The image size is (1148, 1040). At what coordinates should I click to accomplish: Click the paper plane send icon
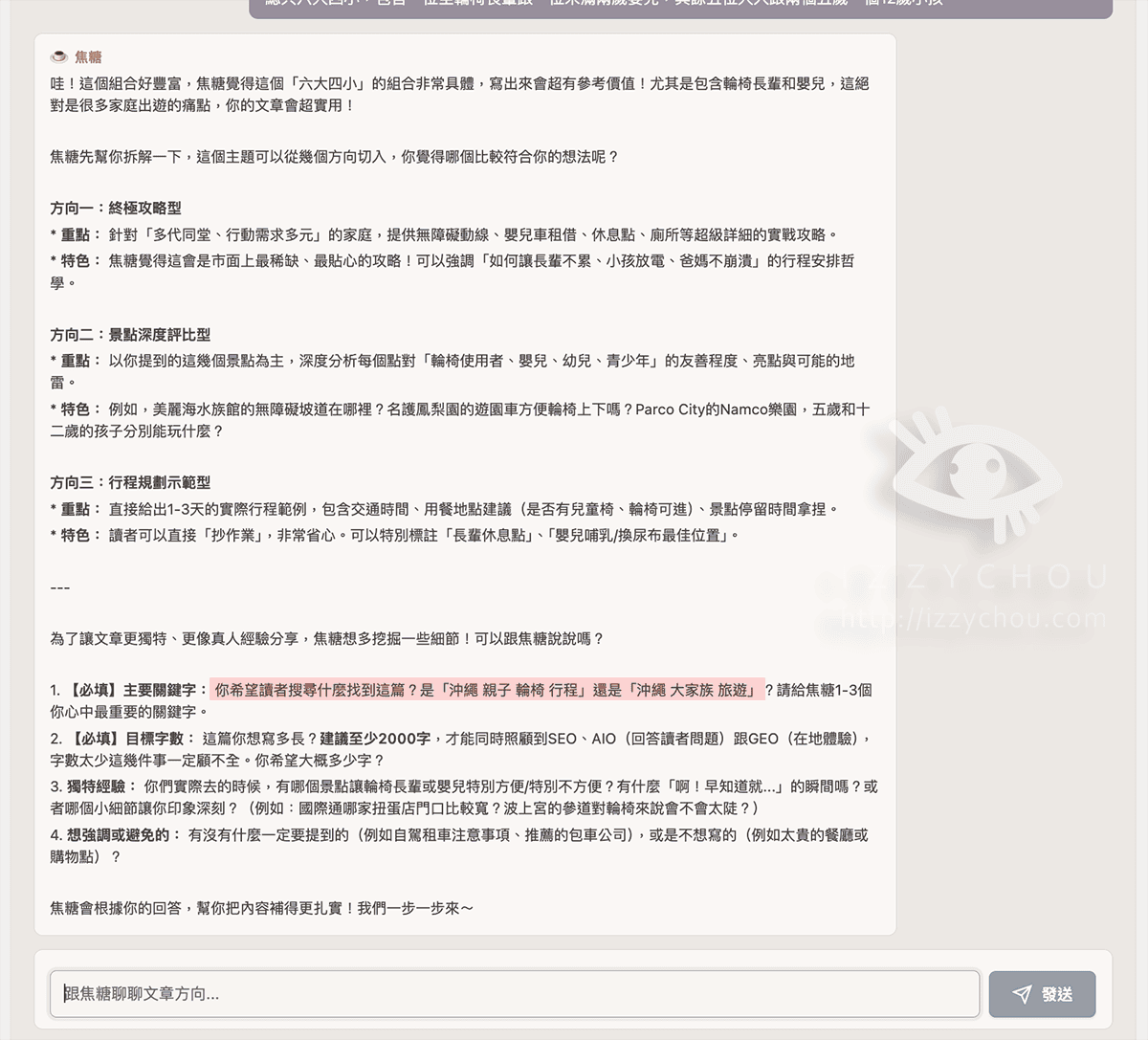click(1022, 994)
